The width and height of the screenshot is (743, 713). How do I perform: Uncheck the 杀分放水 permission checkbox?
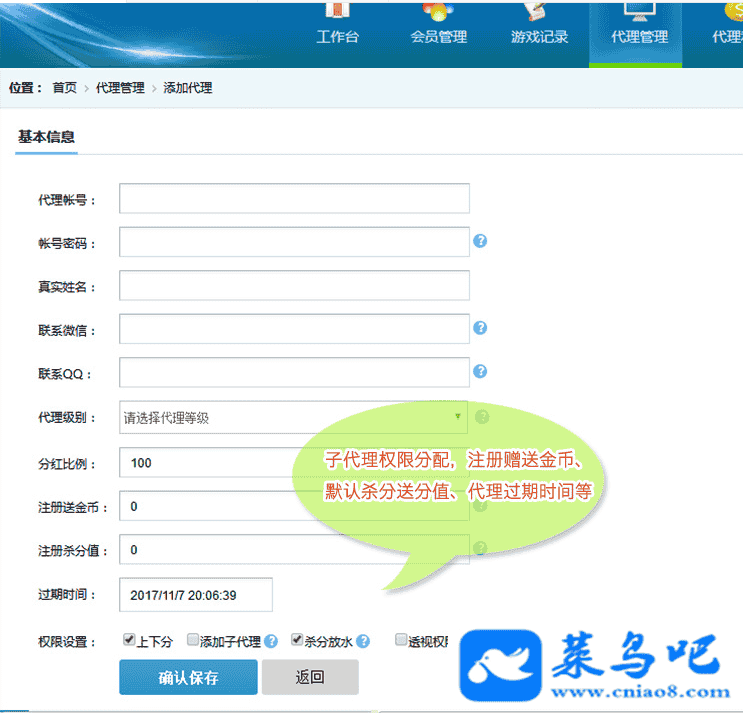coord(297,640)
